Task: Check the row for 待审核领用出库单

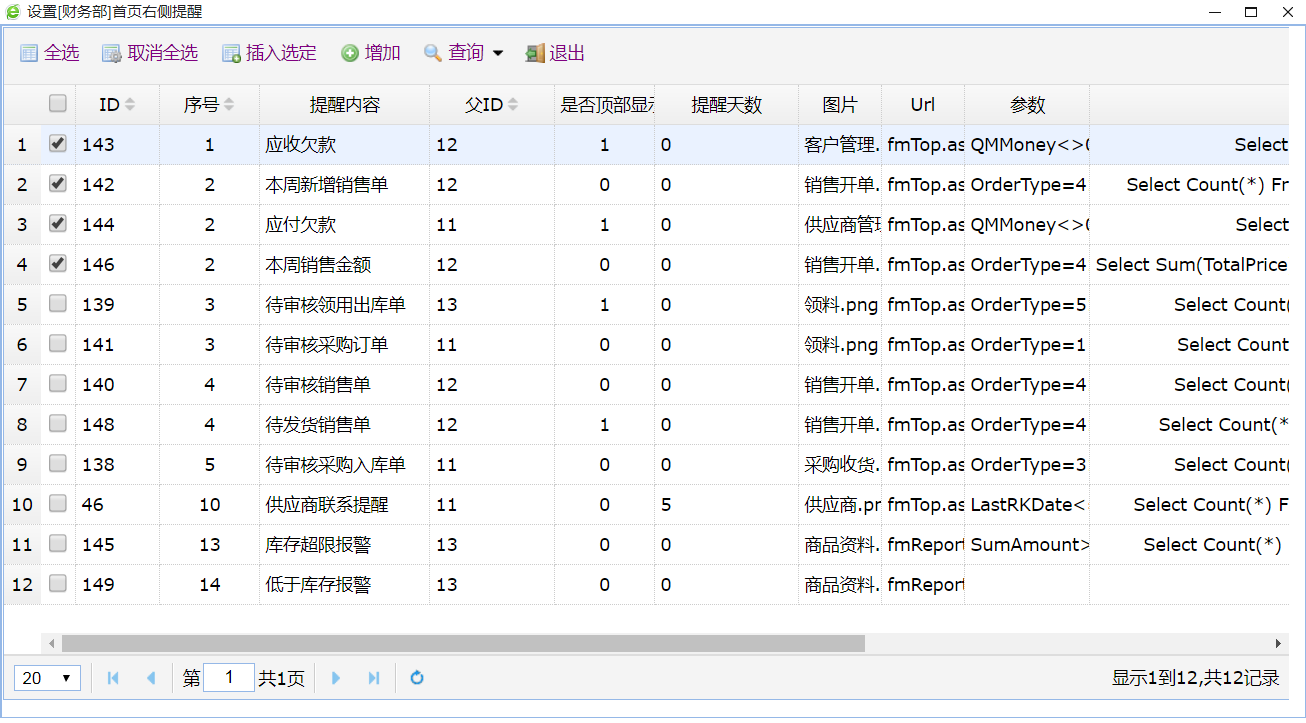Action: (x=58, y=304)
